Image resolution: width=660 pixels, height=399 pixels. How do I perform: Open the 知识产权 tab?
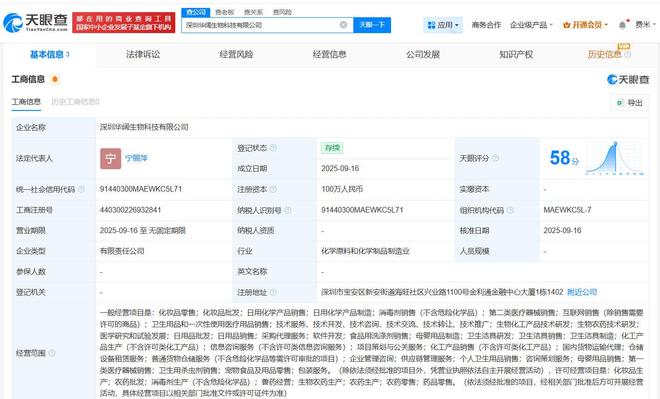[x=516, y=54]
